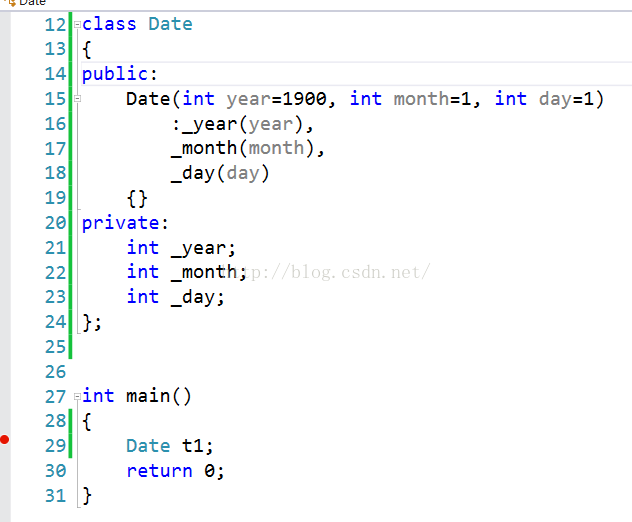Viewport: 632px width, 522px height.
Task: Click the 'private:' keyword on line 20
Action: (x=125, y=223)
